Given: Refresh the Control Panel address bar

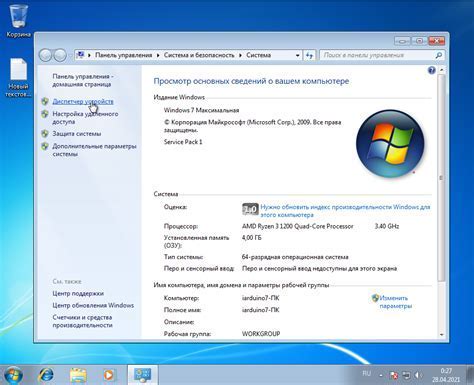Looking at the screenshot, I should pos(310,55).
